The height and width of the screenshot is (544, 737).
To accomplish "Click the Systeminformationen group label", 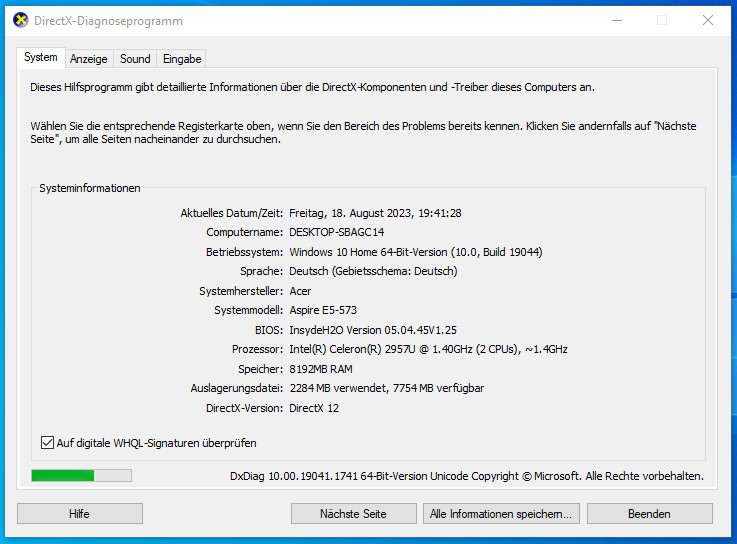I will click(90, 188).
